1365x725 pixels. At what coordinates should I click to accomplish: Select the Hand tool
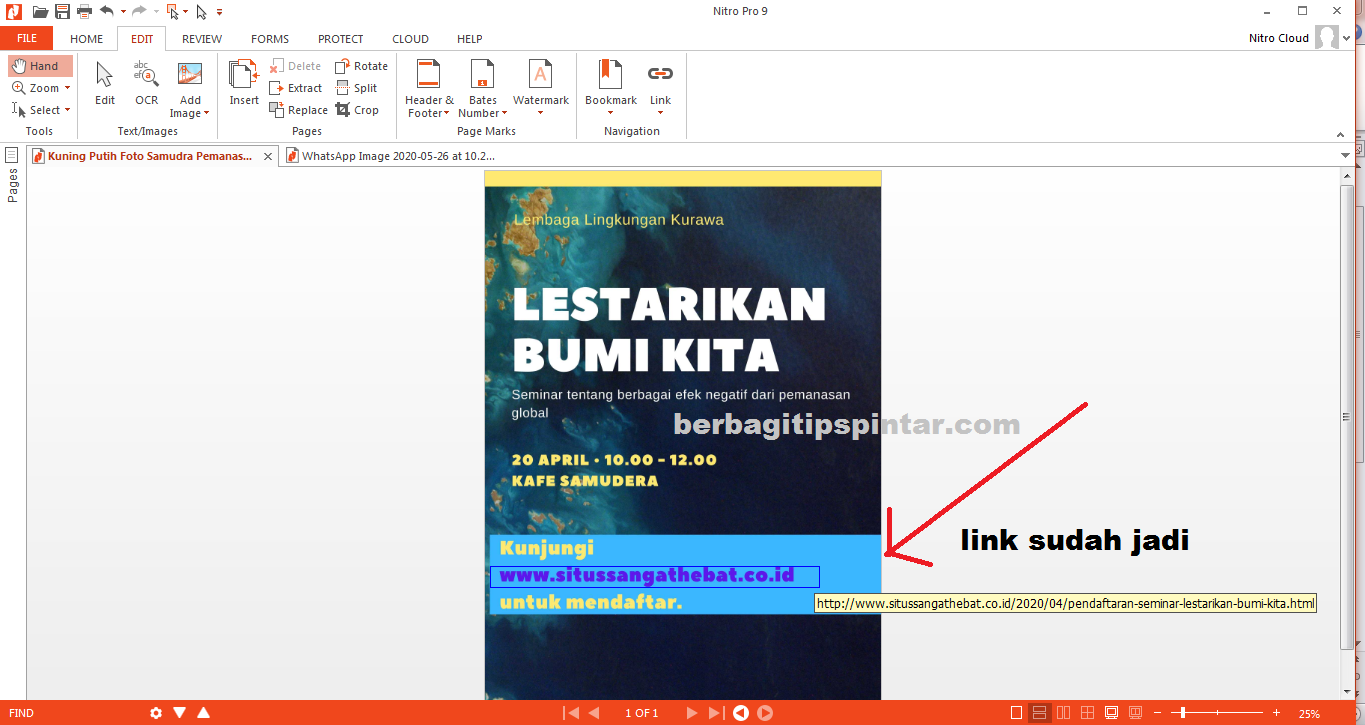coord(40,65)
